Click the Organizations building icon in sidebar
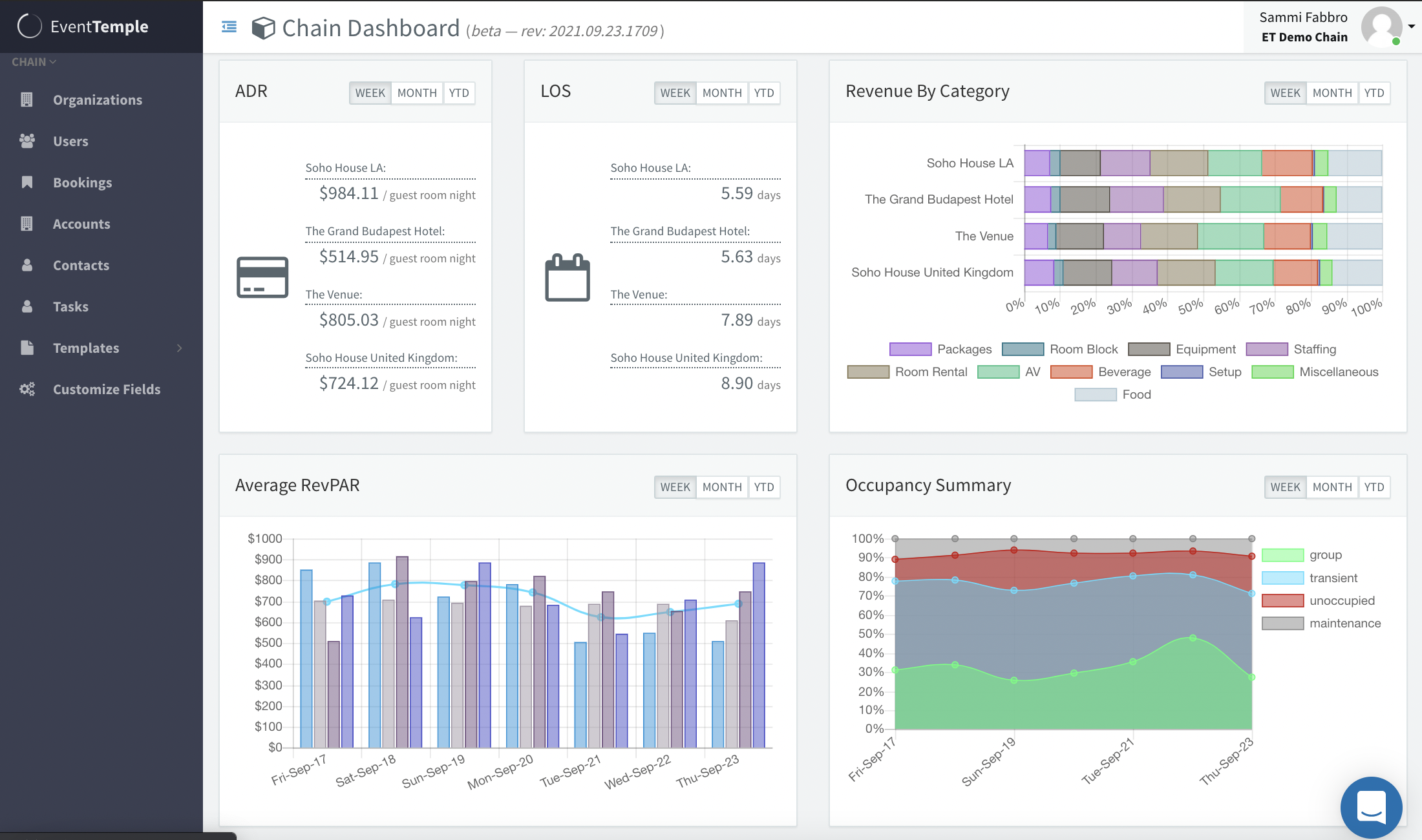This screenshot has width=1422, height=840. point(27,100)
